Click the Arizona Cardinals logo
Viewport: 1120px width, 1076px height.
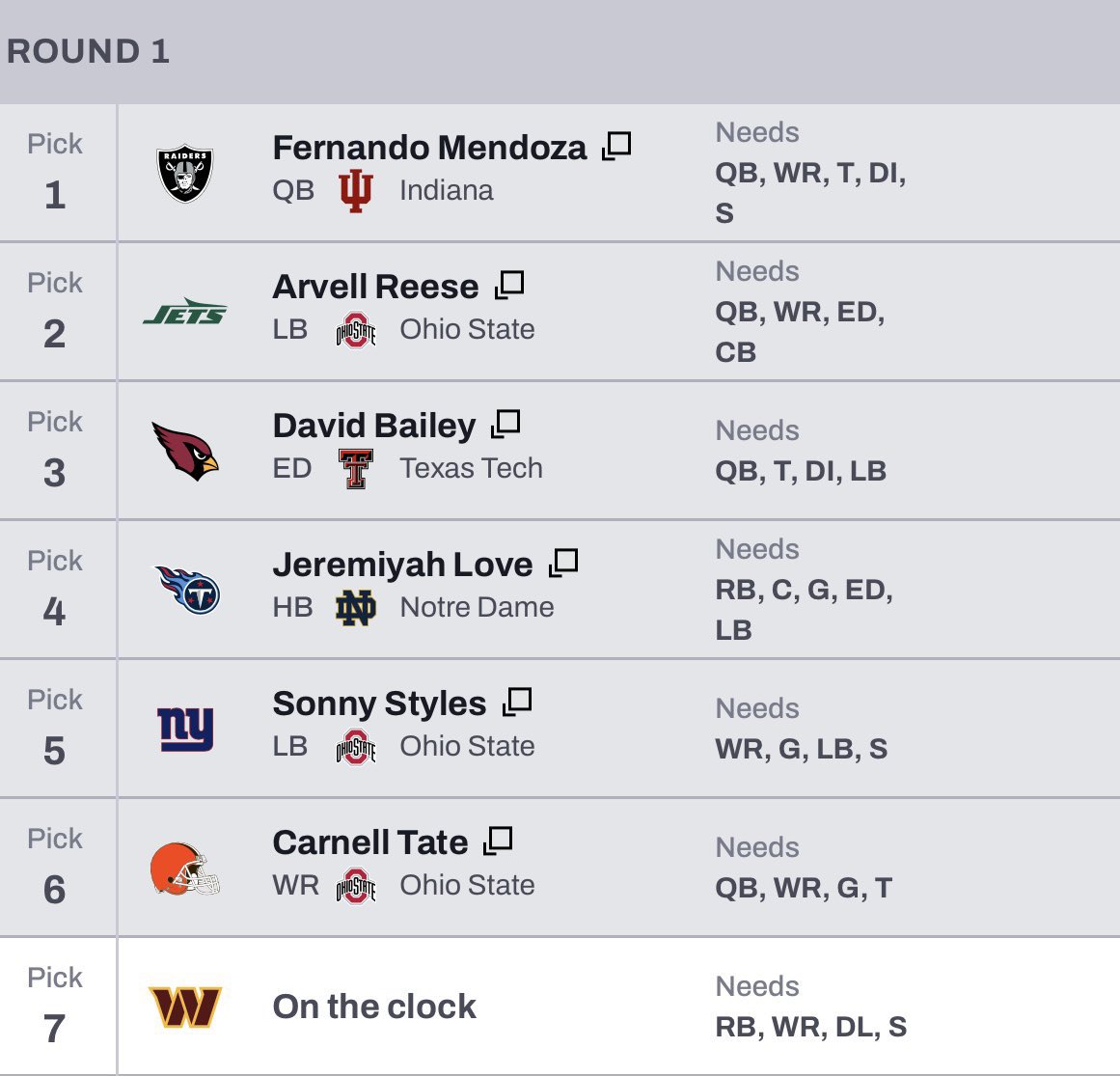185,451
